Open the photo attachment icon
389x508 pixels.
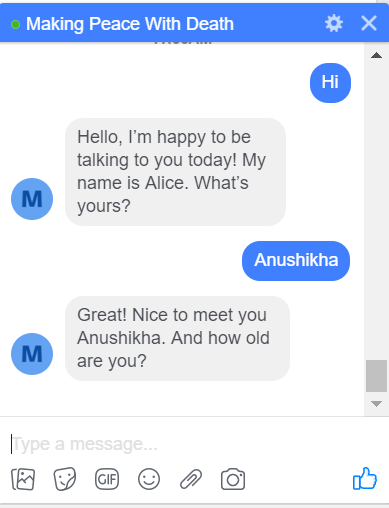point(23,479)
